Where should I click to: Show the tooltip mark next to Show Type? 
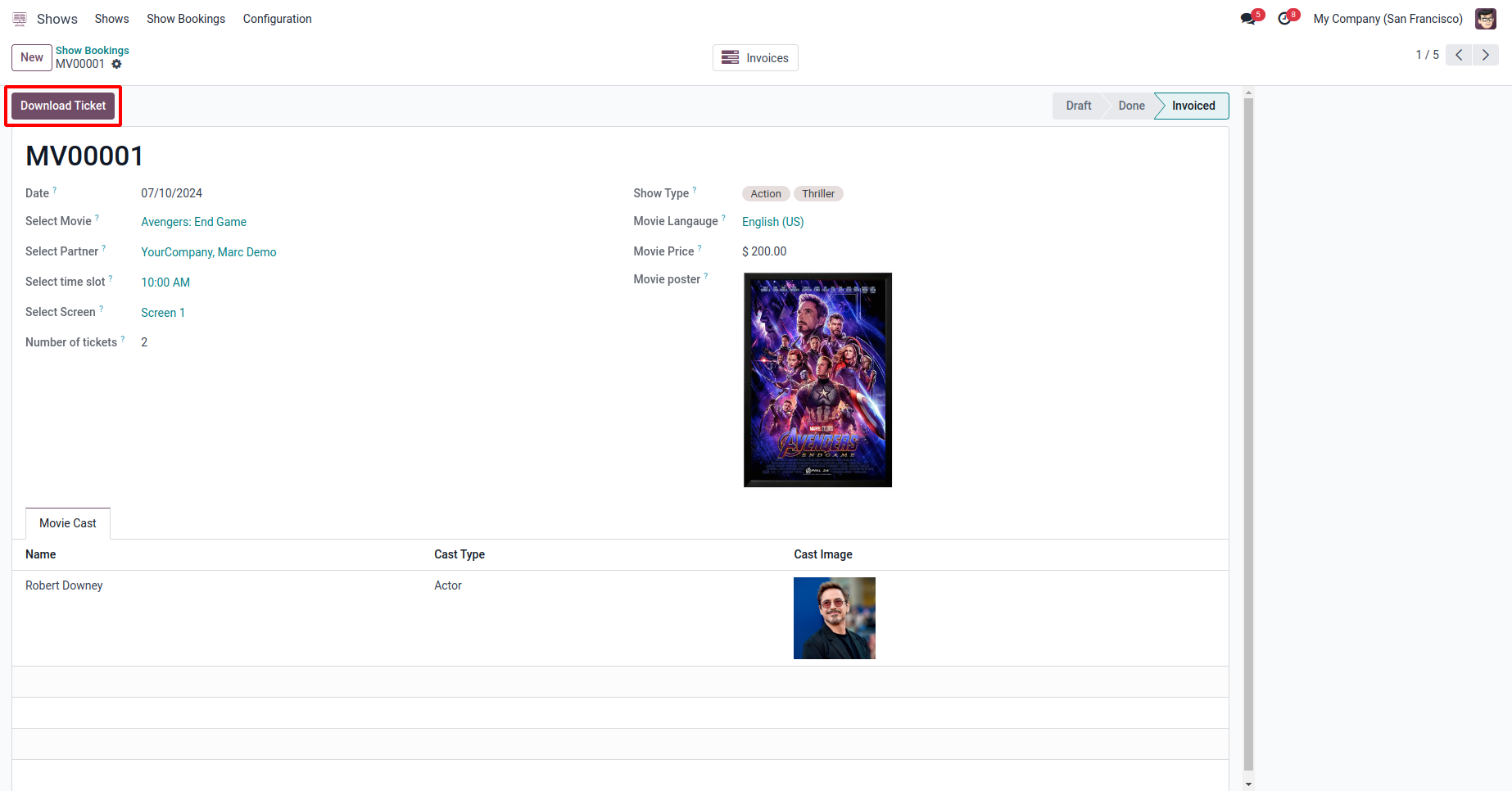[695, 190]
